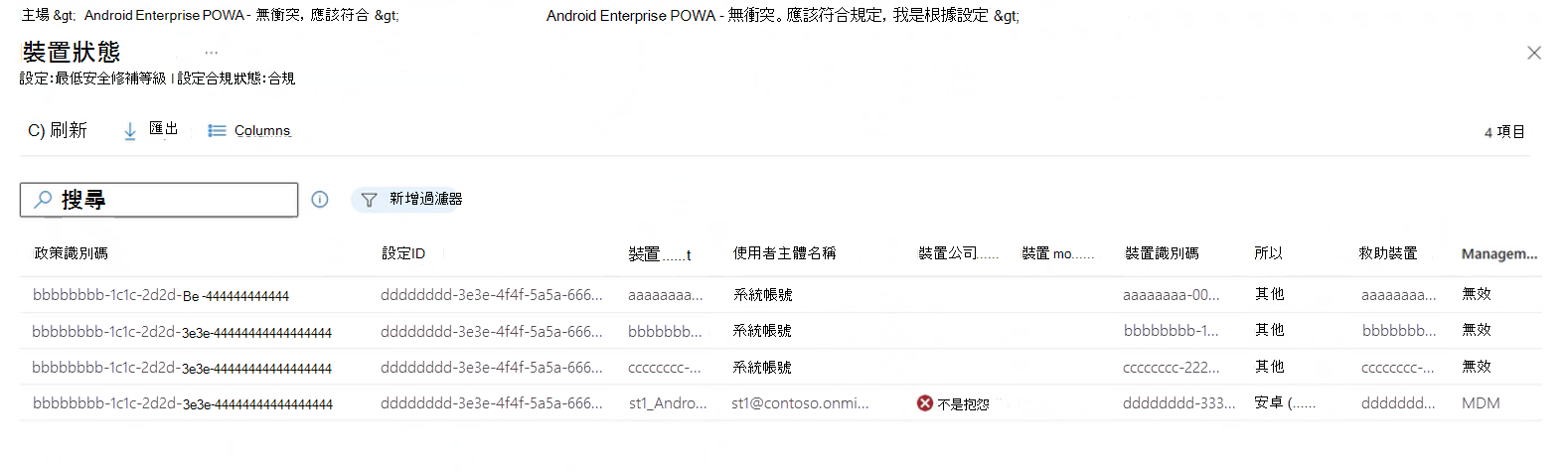Click the 不是抱怨 status text
1568x472 pixels.
(963, 404)
